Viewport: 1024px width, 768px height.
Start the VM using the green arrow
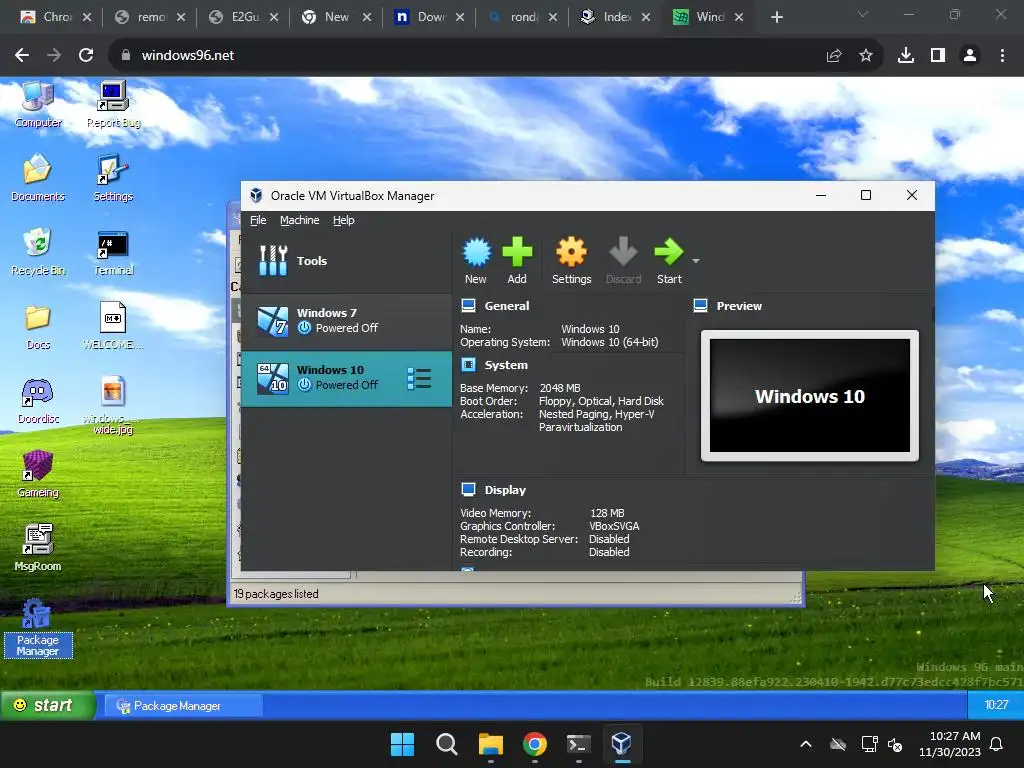[669, 260]
